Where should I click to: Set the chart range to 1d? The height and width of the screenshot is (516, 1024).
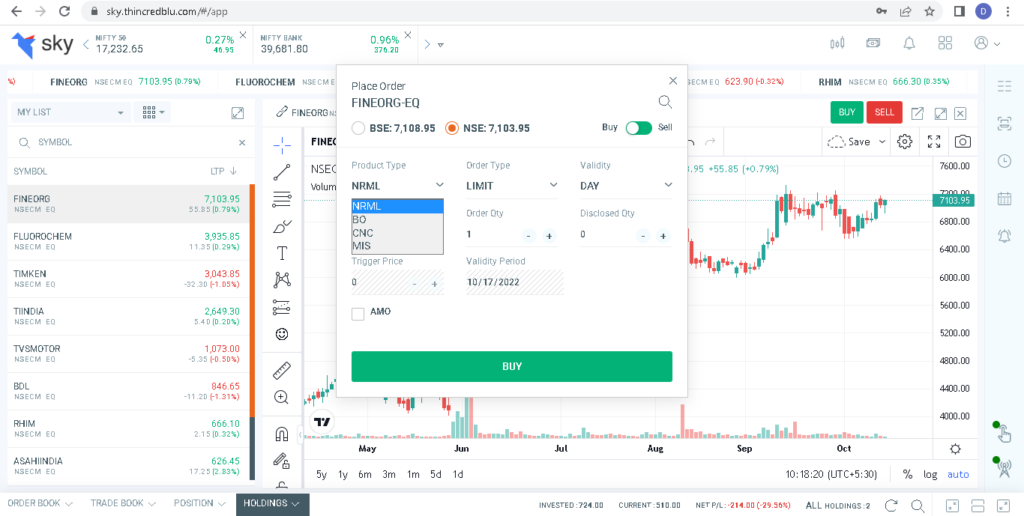458,475
